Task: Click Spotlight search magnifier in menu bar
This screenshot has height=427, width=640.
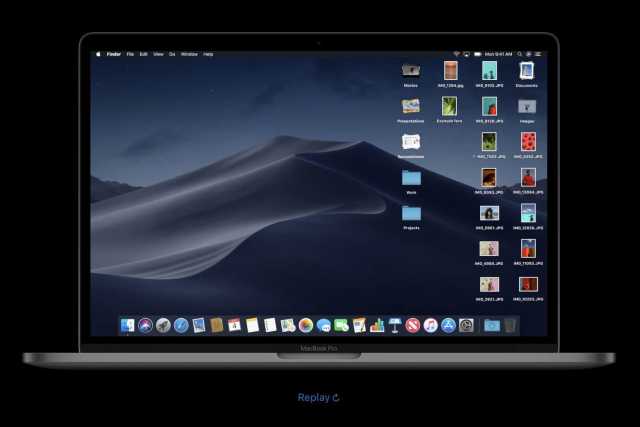Action: [519, 54]
